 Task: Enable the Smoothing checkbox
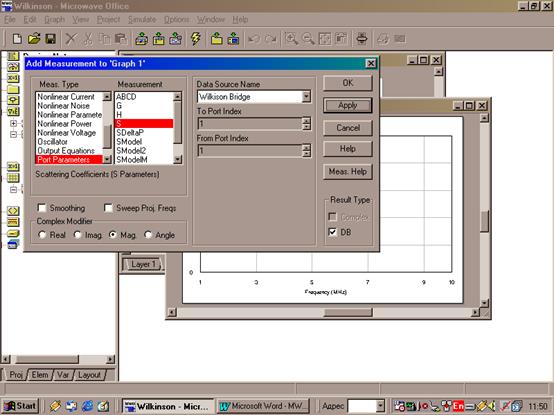point(42,208)
